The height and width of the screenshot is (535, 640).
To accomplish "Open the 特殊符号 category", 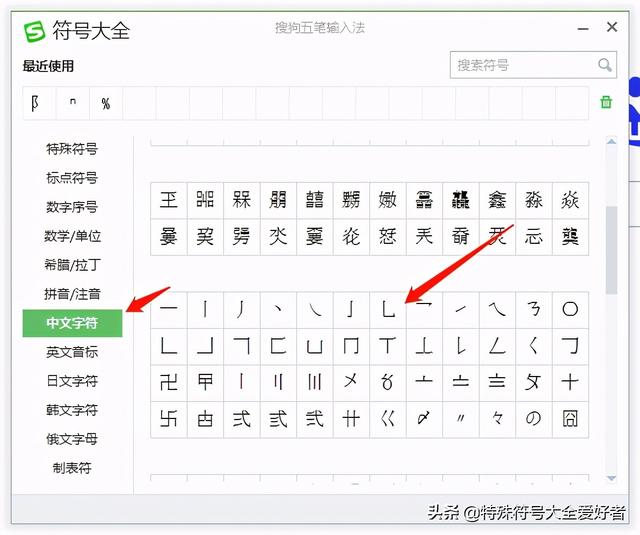I will pyautogui.click(x=72, y=149).
